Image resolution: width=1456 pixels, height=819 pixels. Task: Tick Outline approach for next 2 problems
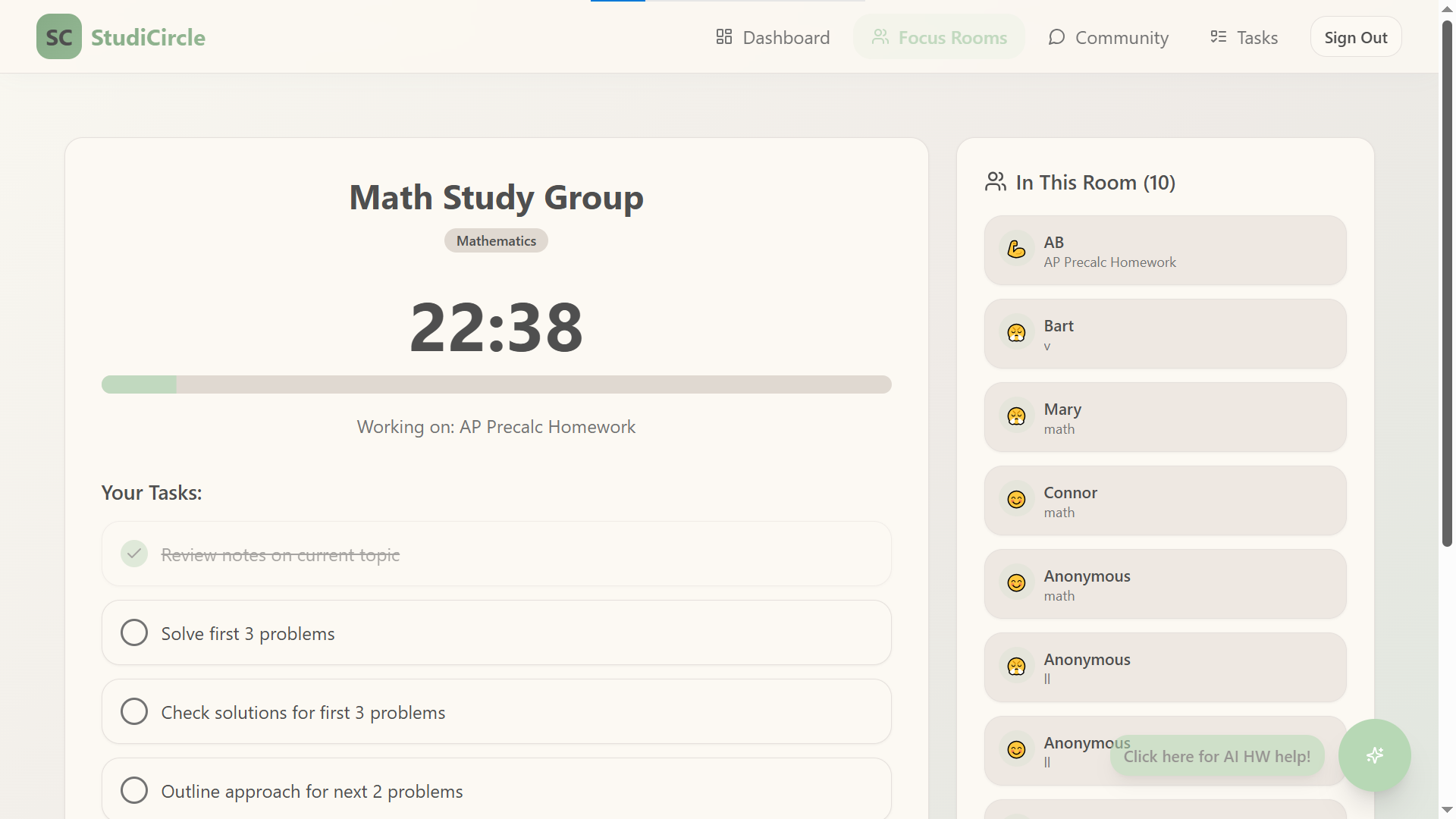point(134,790)
